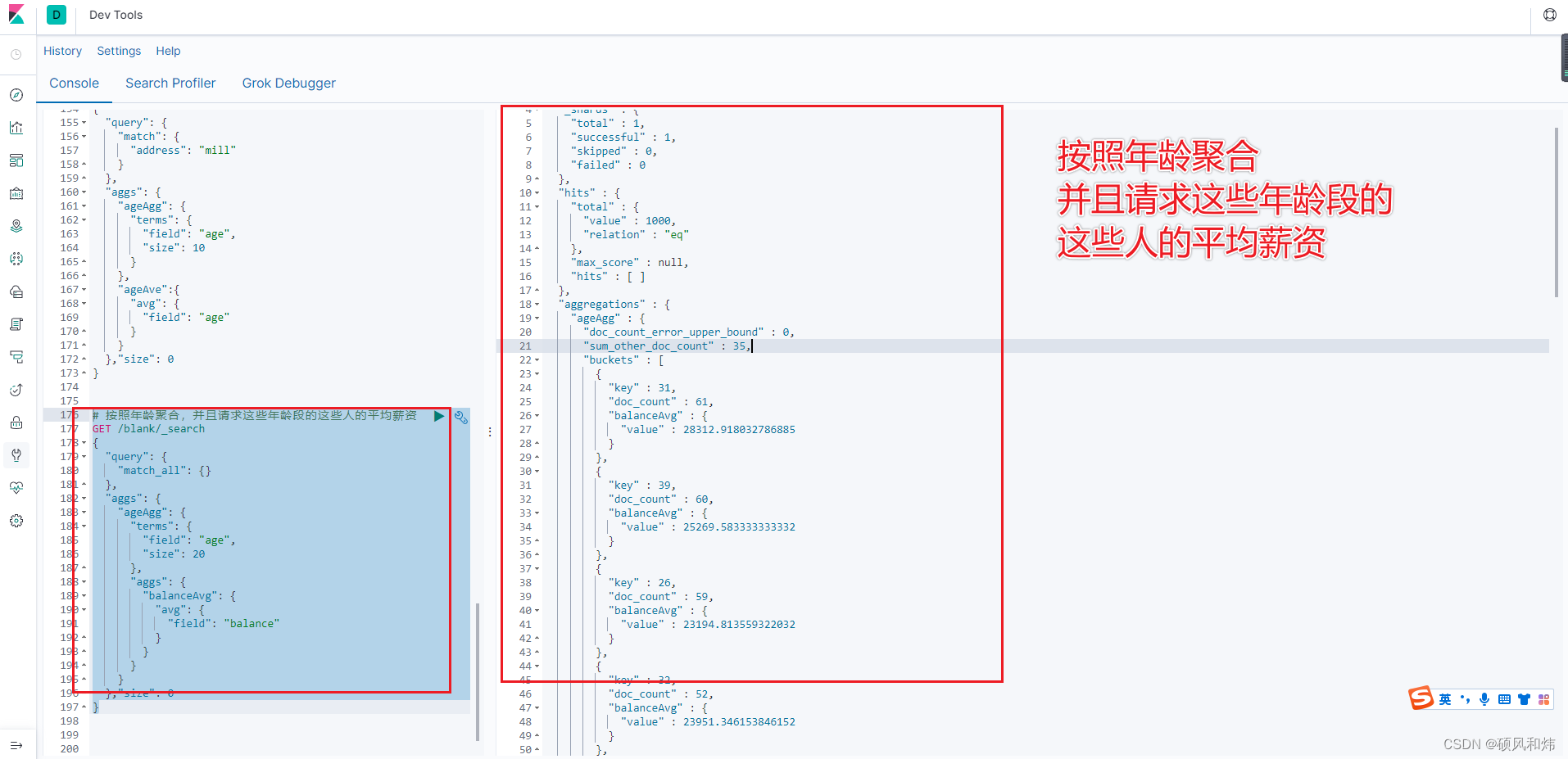Run the request with green play icon
This screenshot has height=759, width=1568.
(439, 416)
